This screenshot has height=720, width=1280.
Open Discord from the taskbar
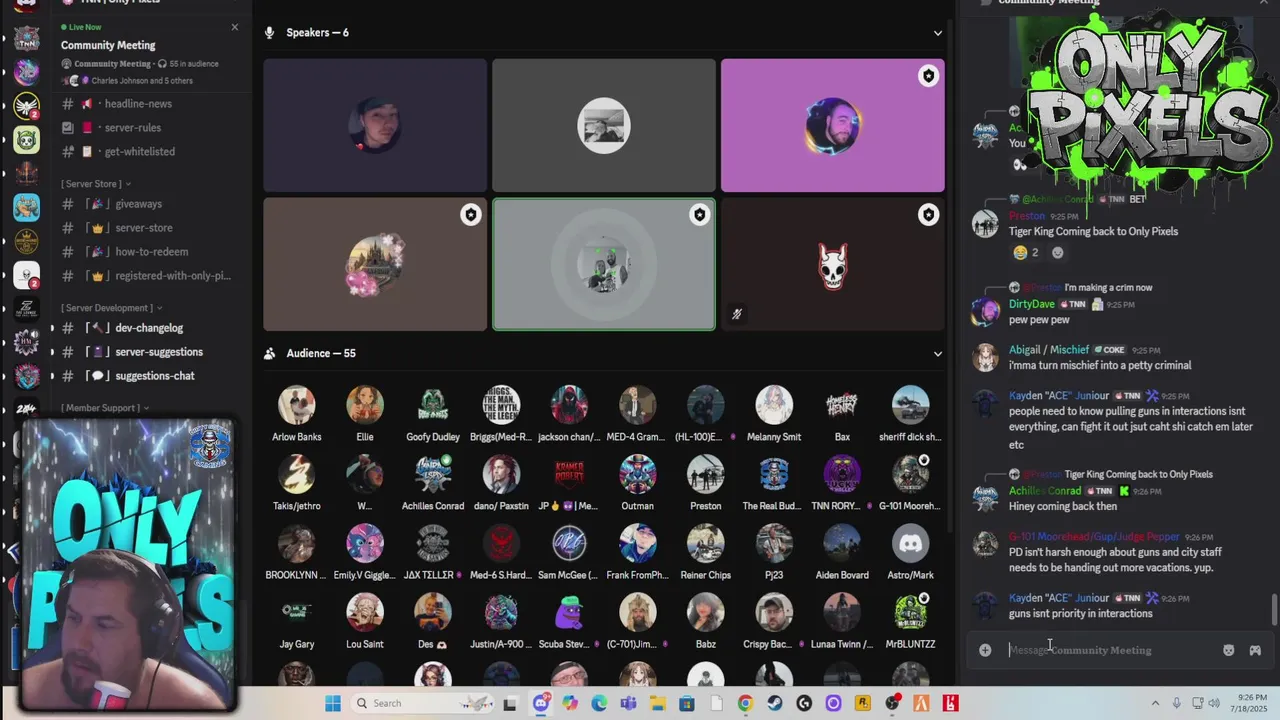542,703
